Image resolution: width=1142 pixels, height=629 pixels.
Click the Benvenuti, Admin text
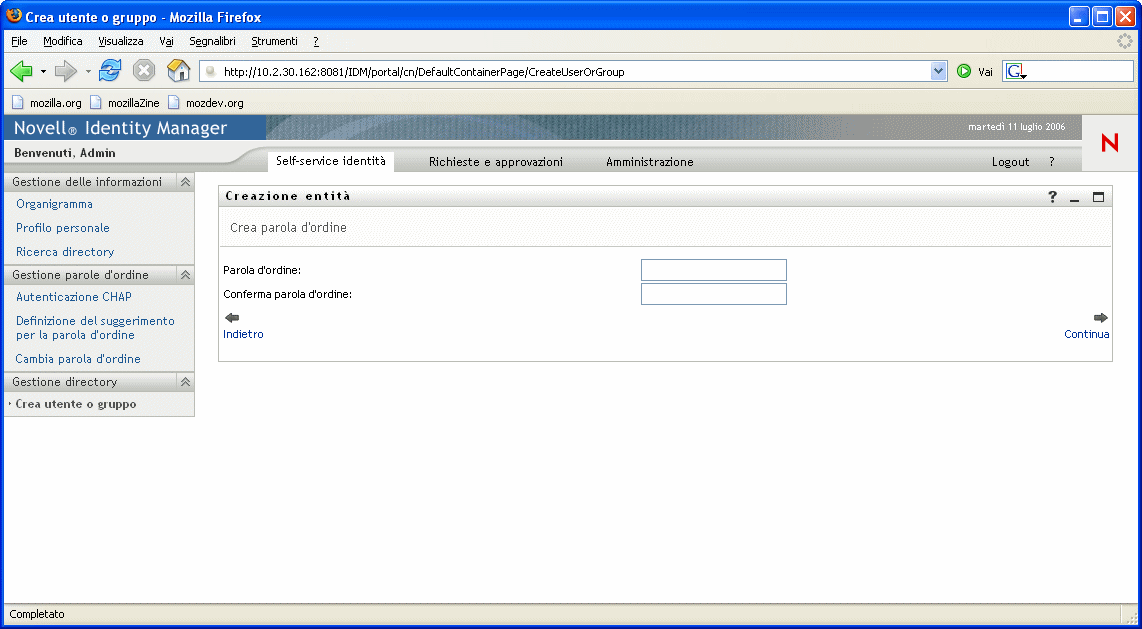tap(65, 153)
